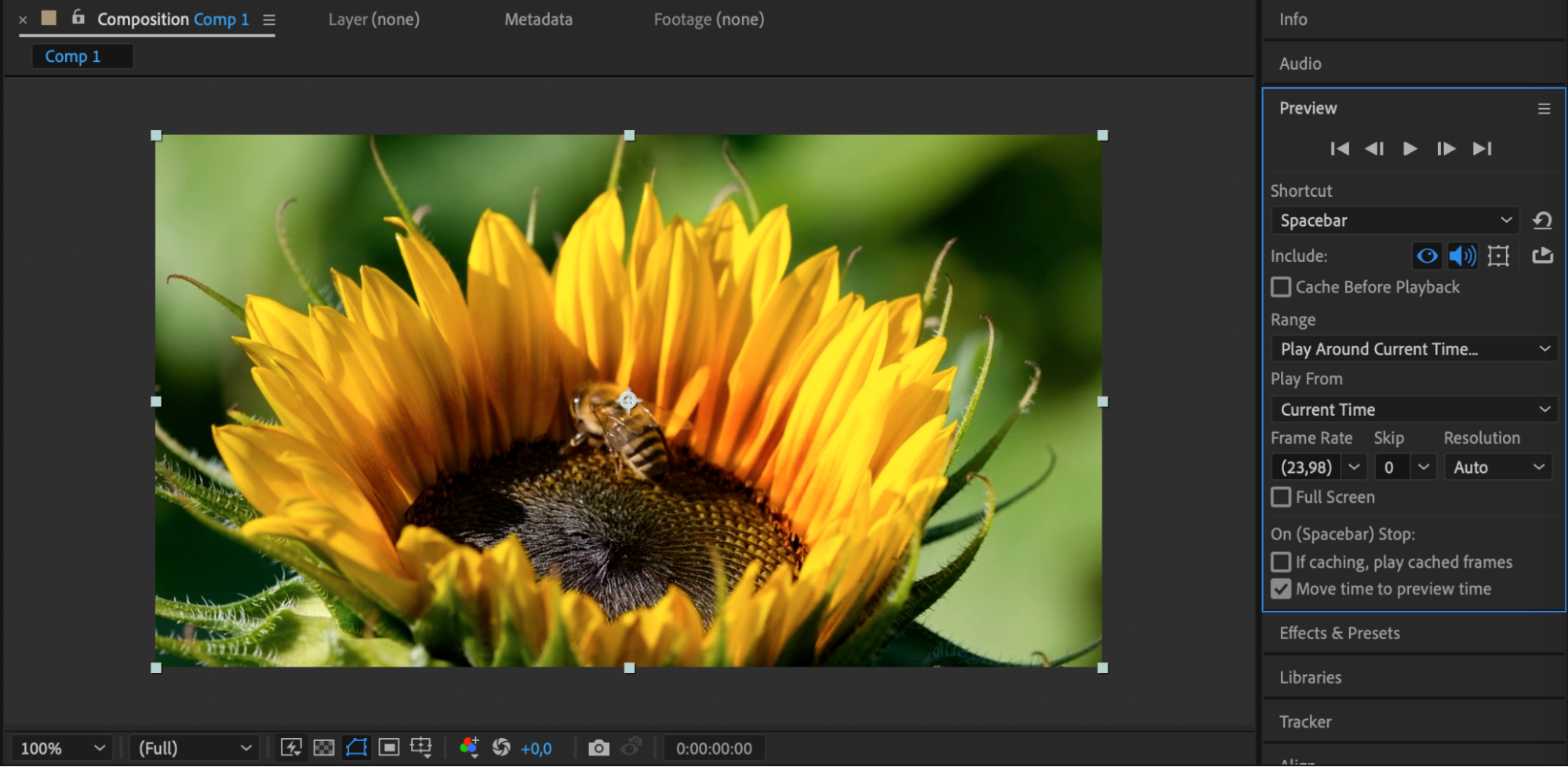Enable the Full Screen checkbox
The image size is (1568, 767).
coord(1281,497)
